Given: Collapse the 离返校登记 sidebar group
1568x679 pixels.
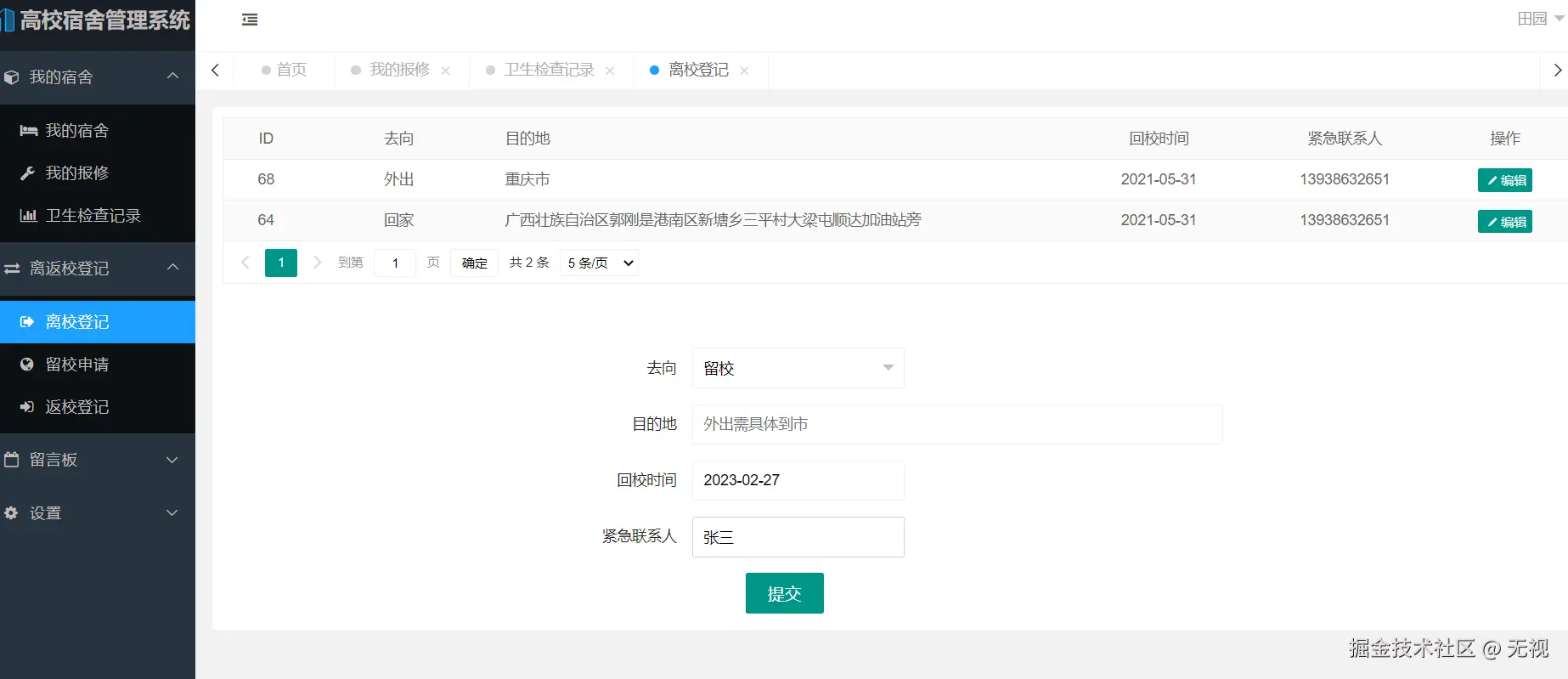Looking at the screenshot, I should click(172, 268).
